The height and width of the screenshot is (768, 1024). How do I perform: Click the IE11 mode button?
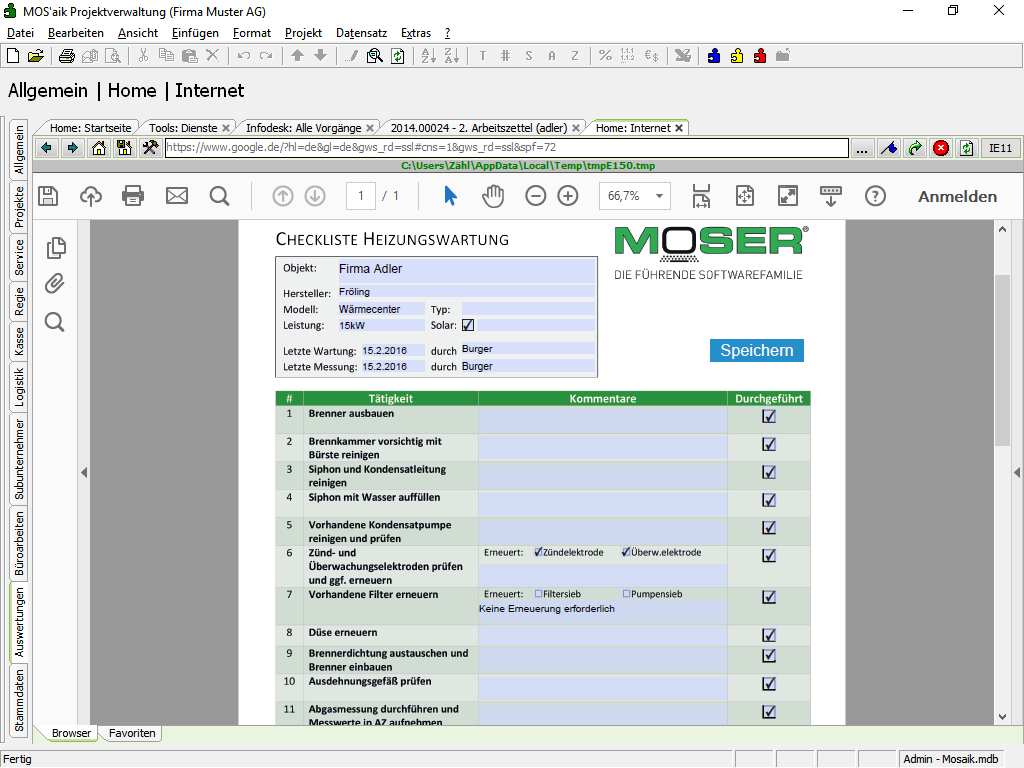coord(1000,148)
